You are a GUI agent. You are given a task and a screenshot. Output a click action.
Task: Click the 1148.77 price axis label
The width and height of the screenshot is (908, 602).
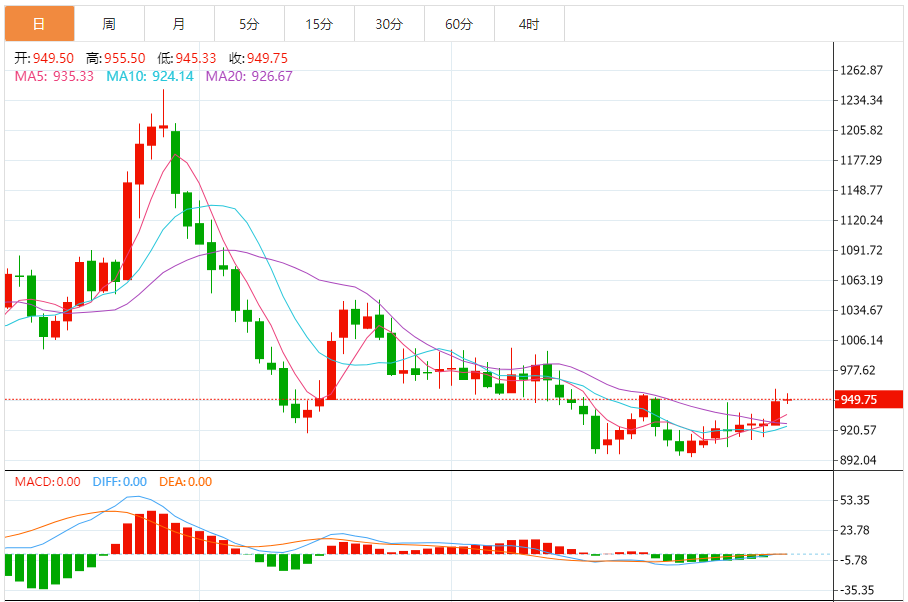coord(861,190)
